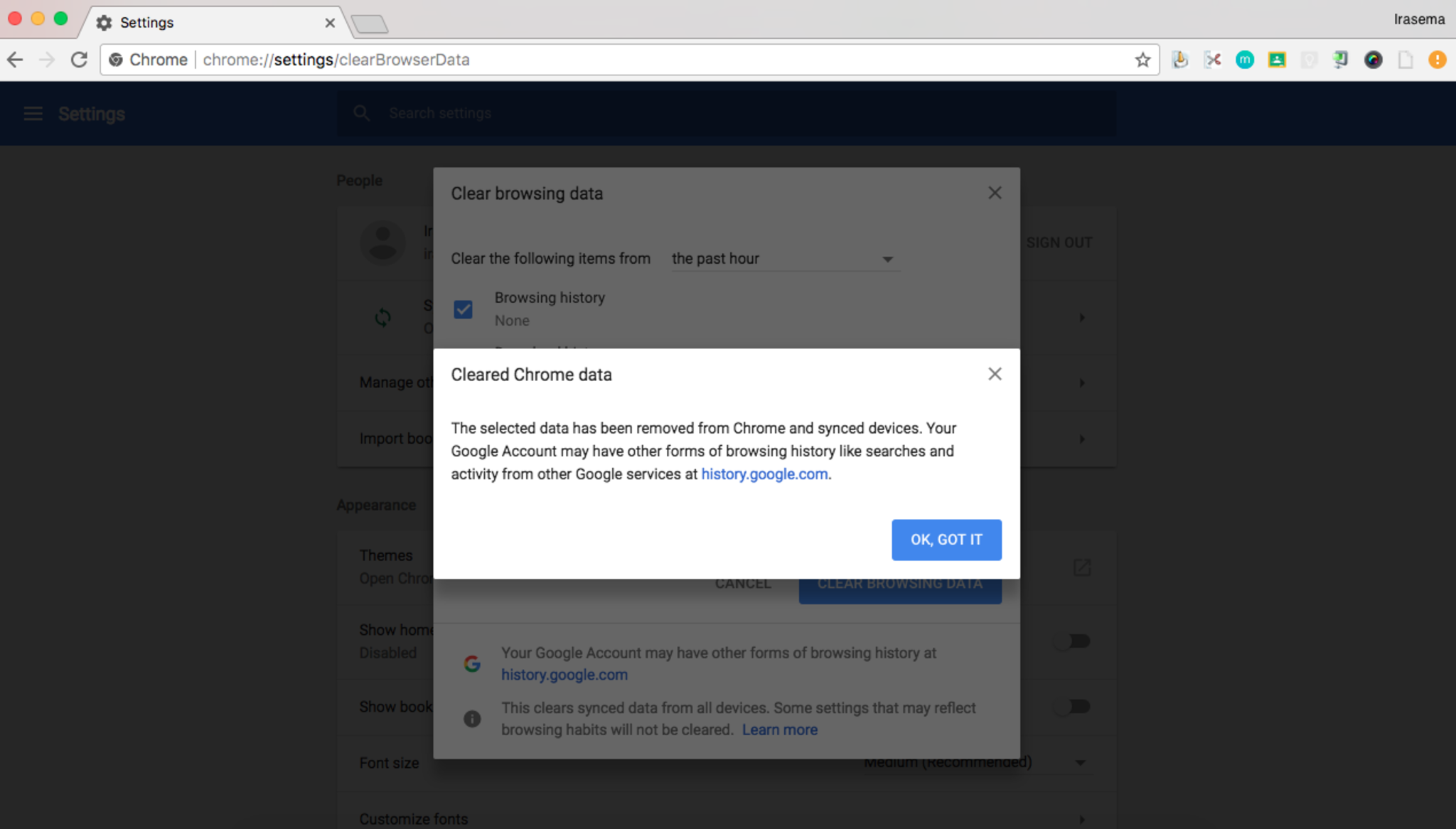The height and width of the screenshot is (829, 1456).
Task: Go back to previous page
Action: pyautogui.click(x=16, y=60)
